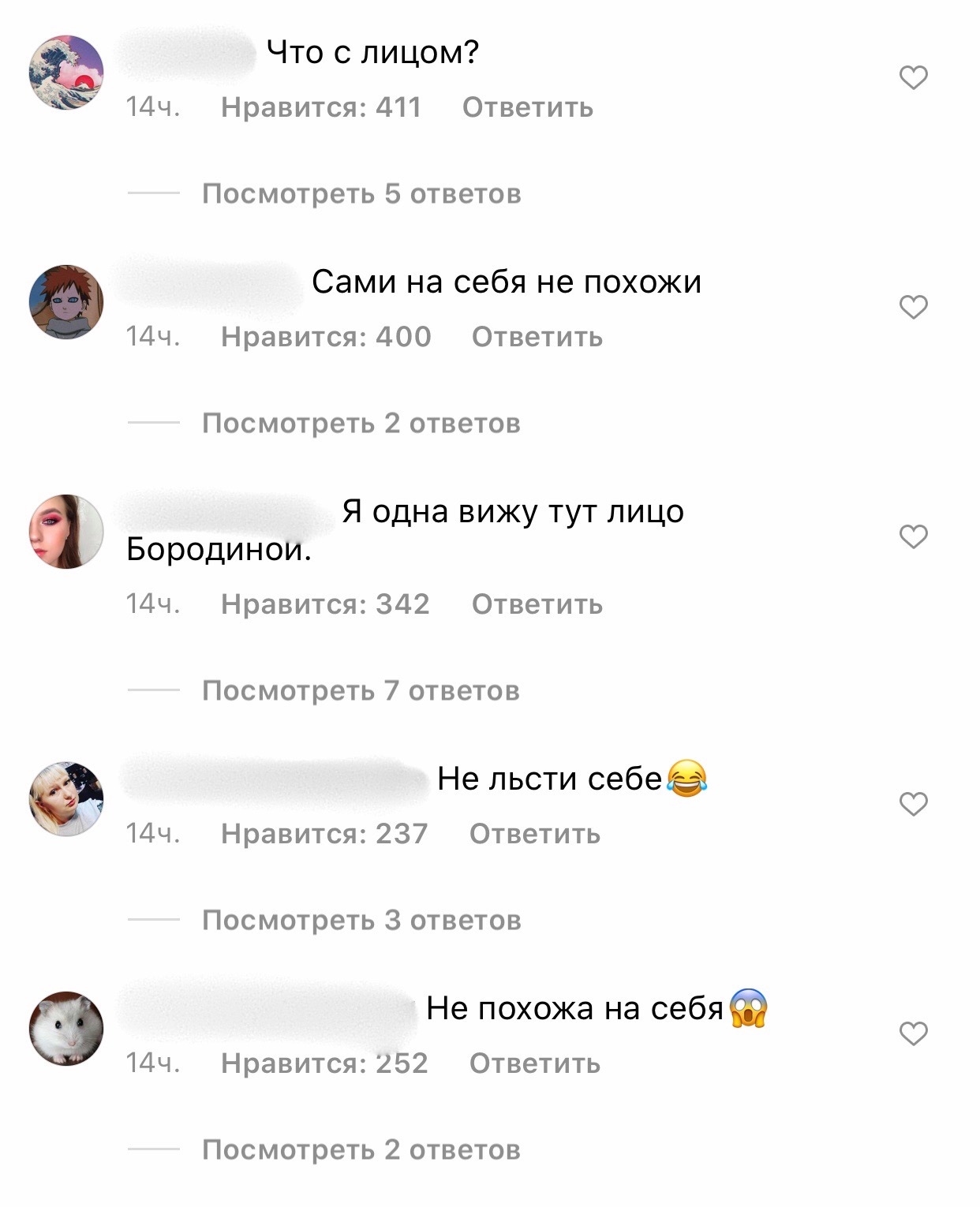Reply to the comment mentioning Бородиной
This screenshot has height=1207, width=980.
click(x=537, y=604)
